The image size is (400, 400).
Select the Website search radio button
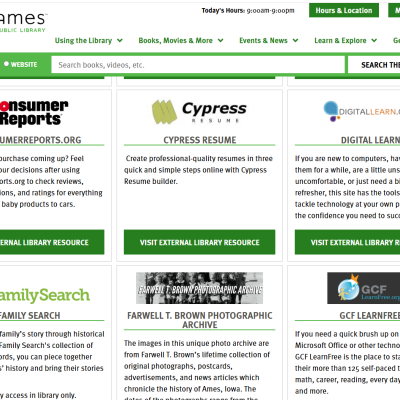coord(6,64)
